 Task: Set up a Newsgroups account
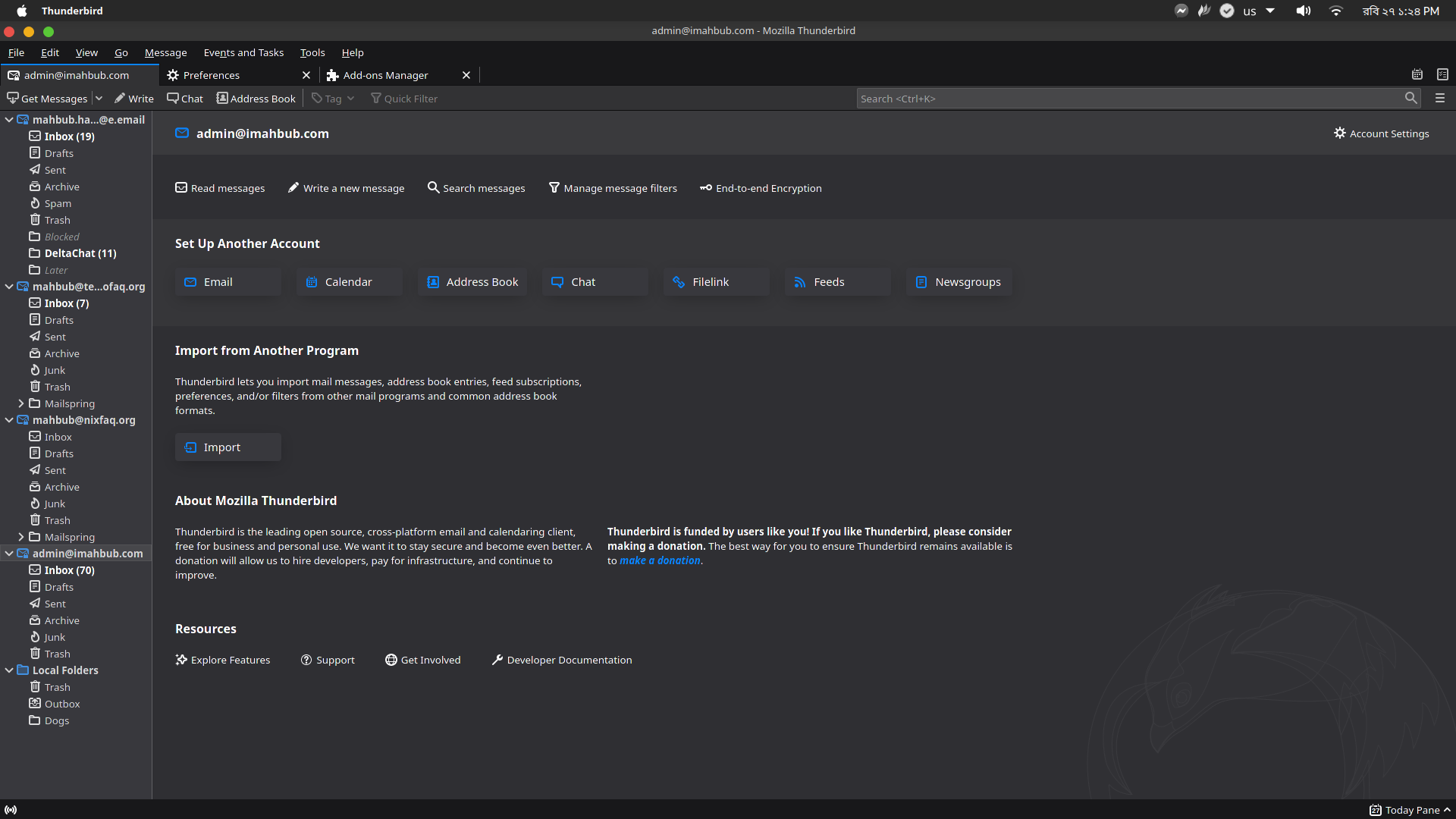point(959,282)
